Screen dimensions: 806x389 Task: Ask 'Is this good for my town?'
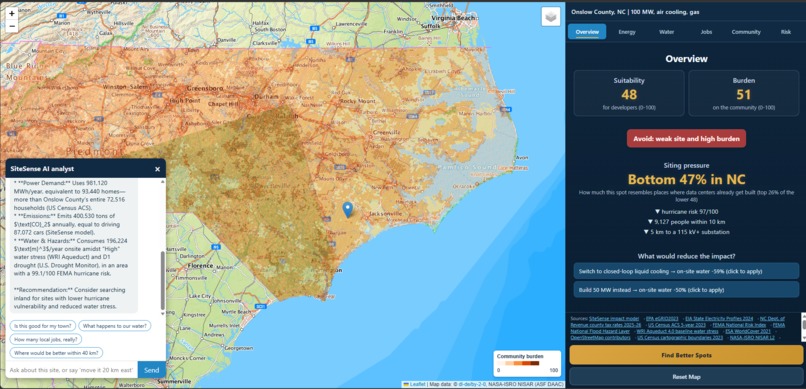point(43,325)
